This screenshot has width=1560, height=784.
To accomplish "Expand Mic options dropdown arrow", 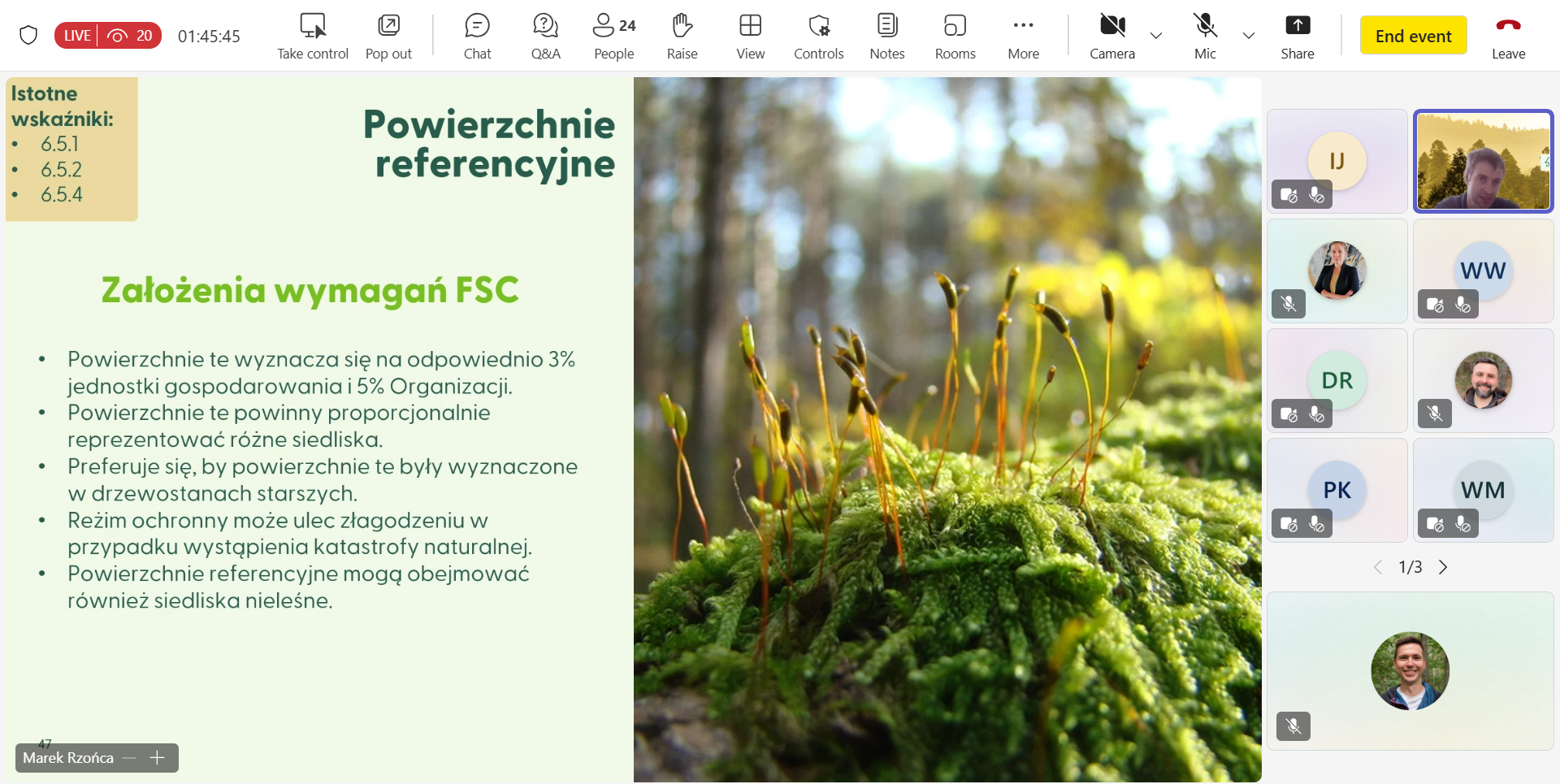I will [x=1249, y=36].
